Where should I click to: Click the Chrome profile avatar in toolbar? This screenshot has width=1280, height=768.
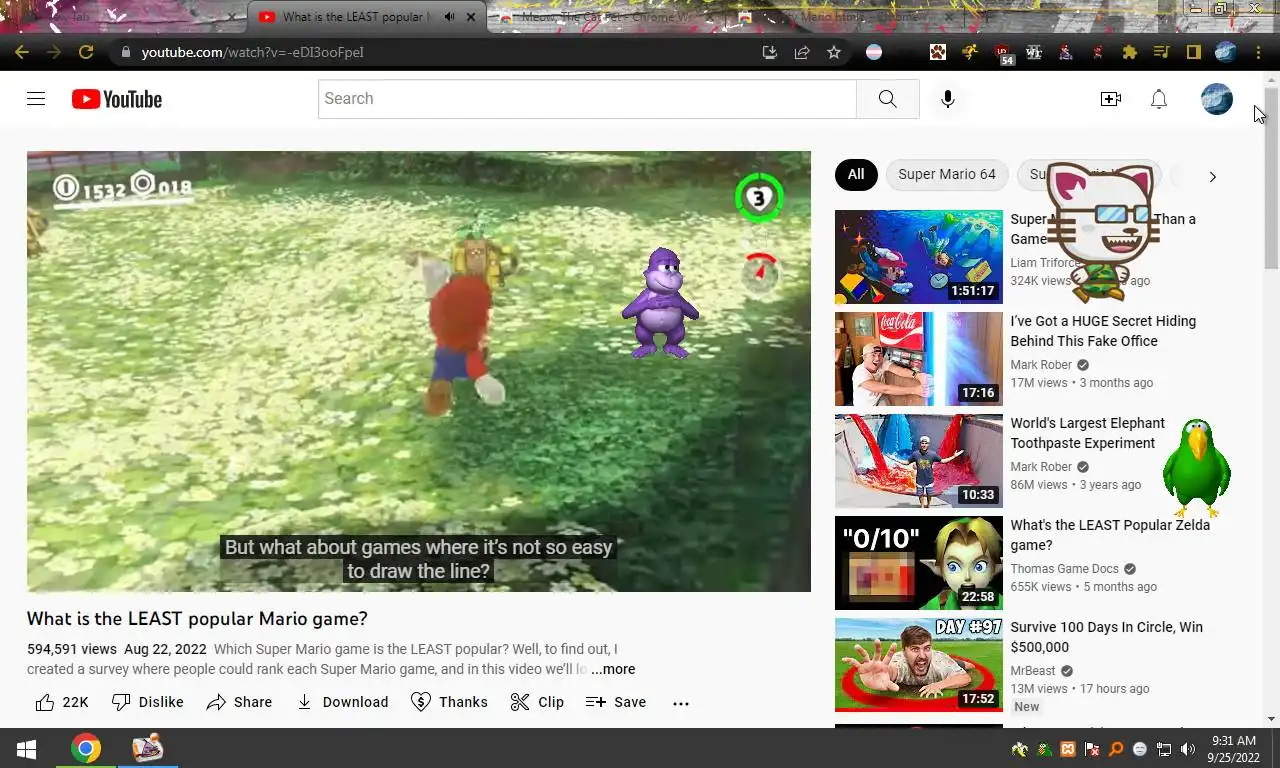coord(1226,52)
